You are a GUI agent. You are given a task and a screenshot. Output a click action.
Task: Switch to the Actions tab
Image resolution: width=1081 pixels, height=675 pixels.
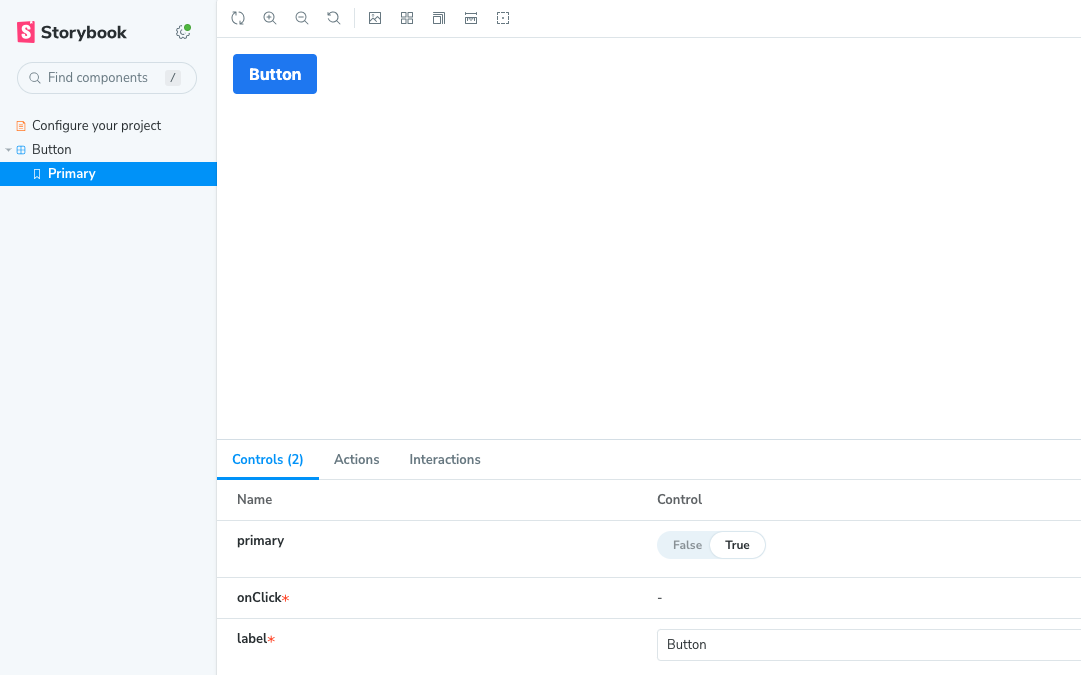click(356, 460)
